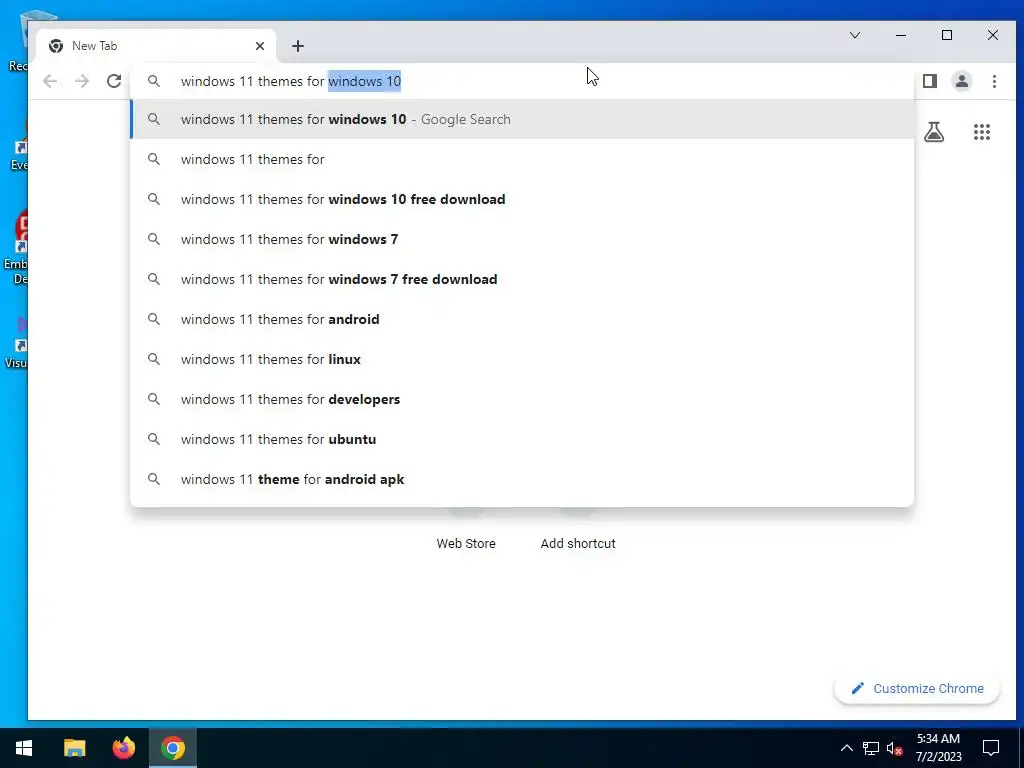
Task: Open the muted volume tray icon
Action: tap(894, 748)
